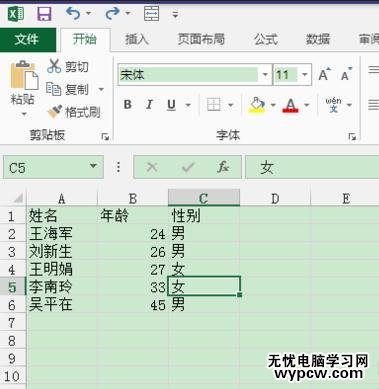Select column D header

275,199
